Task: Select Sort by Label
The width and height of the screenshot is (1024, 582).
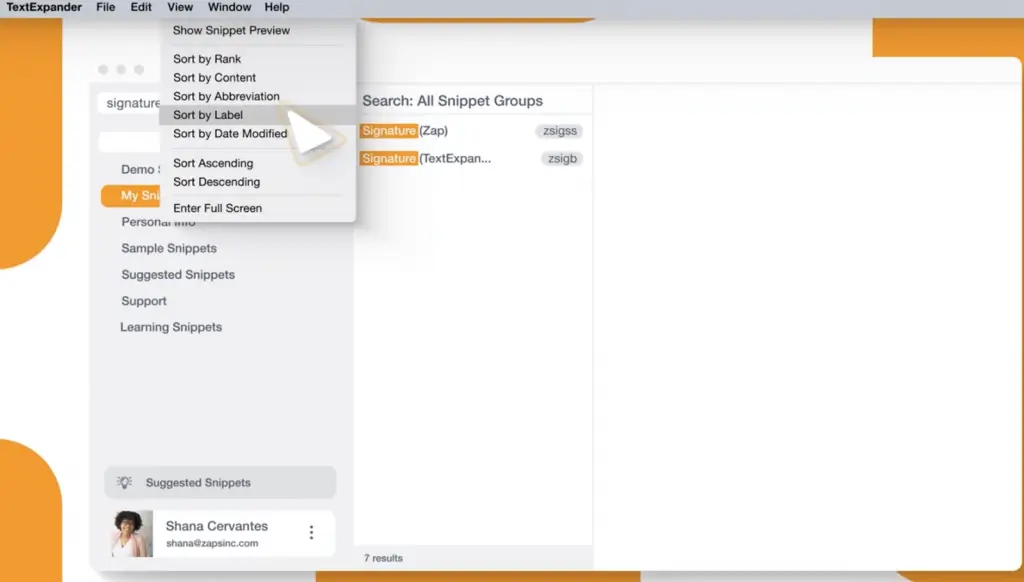Action: (x=257, y=115)
